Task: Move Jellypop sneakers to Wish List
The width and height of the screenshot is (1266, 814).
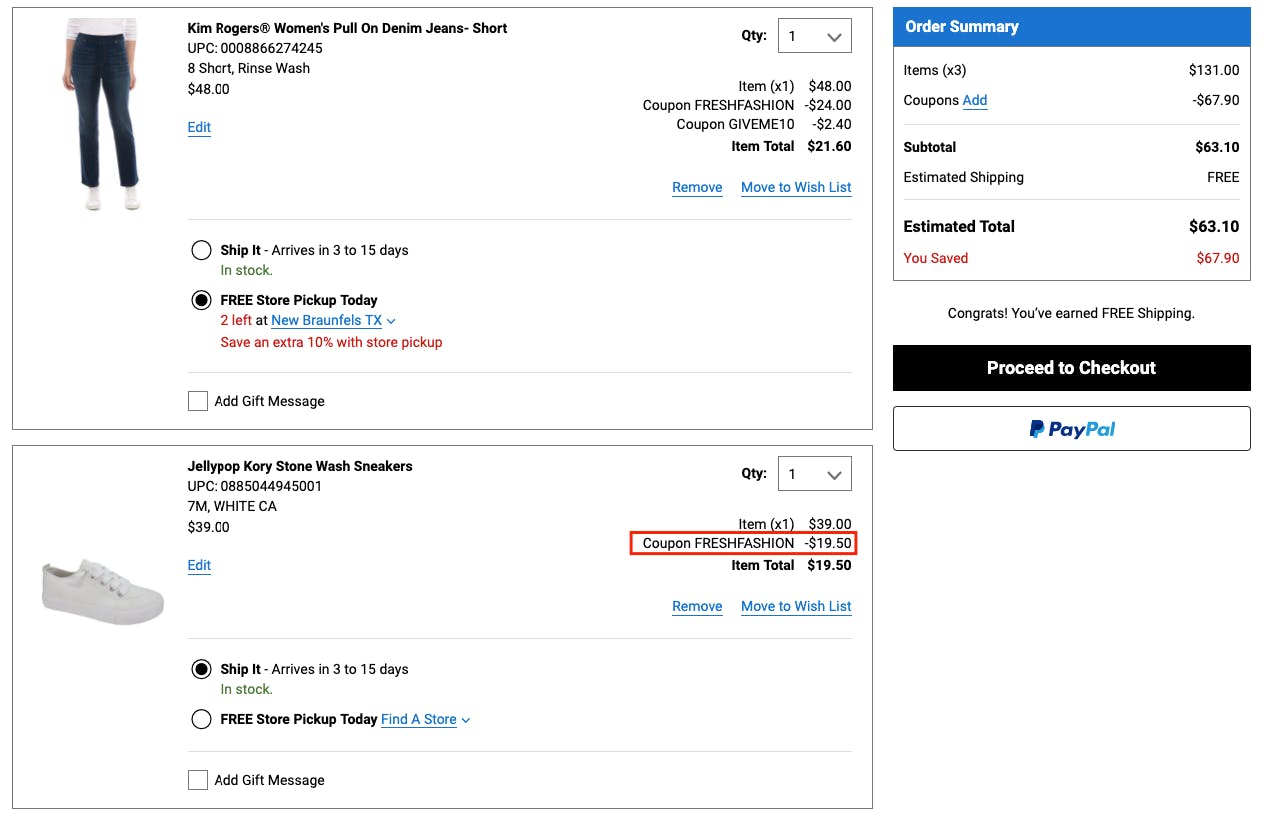Action: (796, 606)
